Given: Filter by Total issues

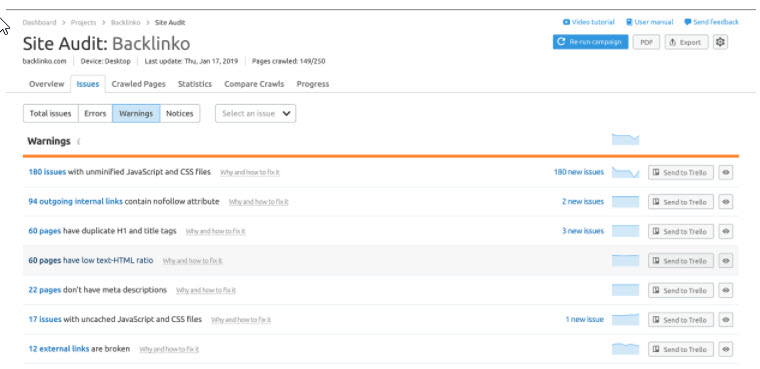Looking at the screenshot, I should point(50,113).
